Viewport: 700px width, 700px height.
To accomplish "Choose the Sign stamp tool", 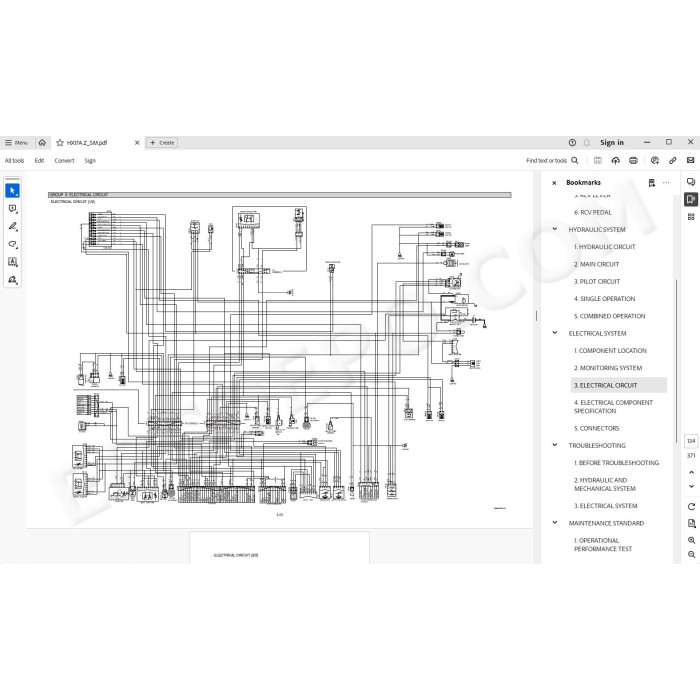I will [x=12, y=280].
